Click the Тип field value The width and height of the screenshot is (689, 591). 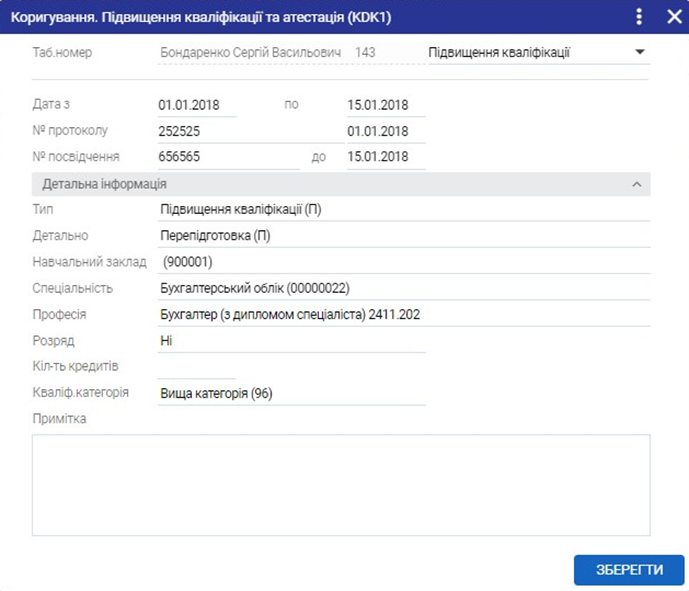click(x=403, y=210)
